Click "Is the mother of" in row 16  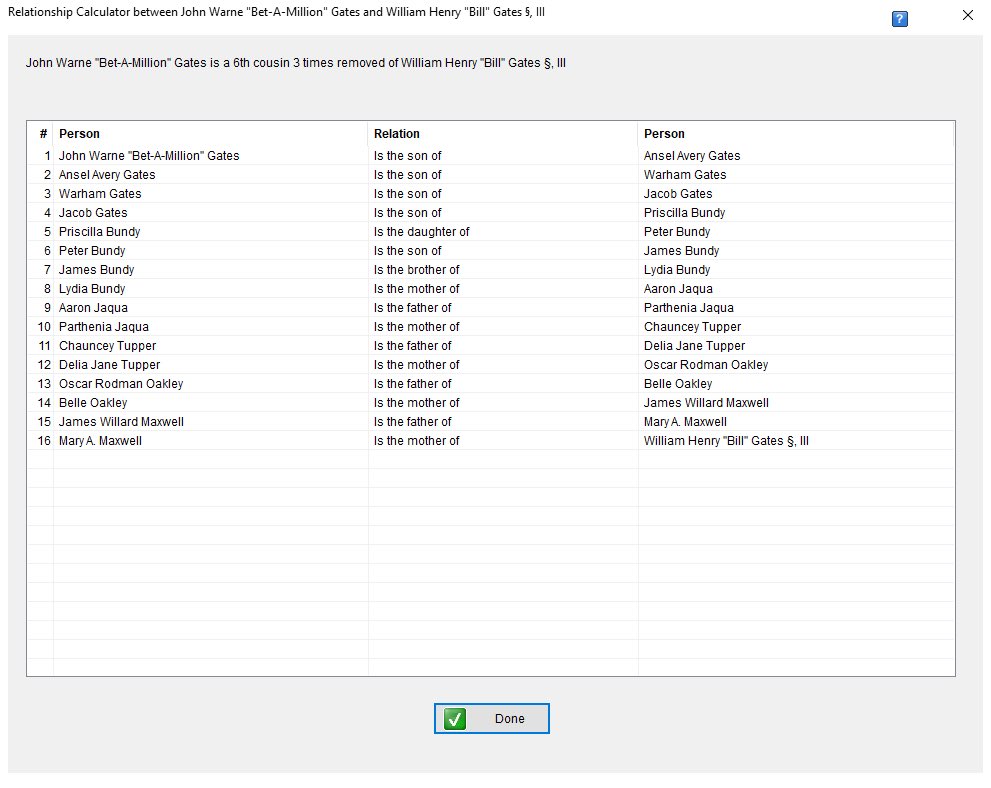pos(416,440)
